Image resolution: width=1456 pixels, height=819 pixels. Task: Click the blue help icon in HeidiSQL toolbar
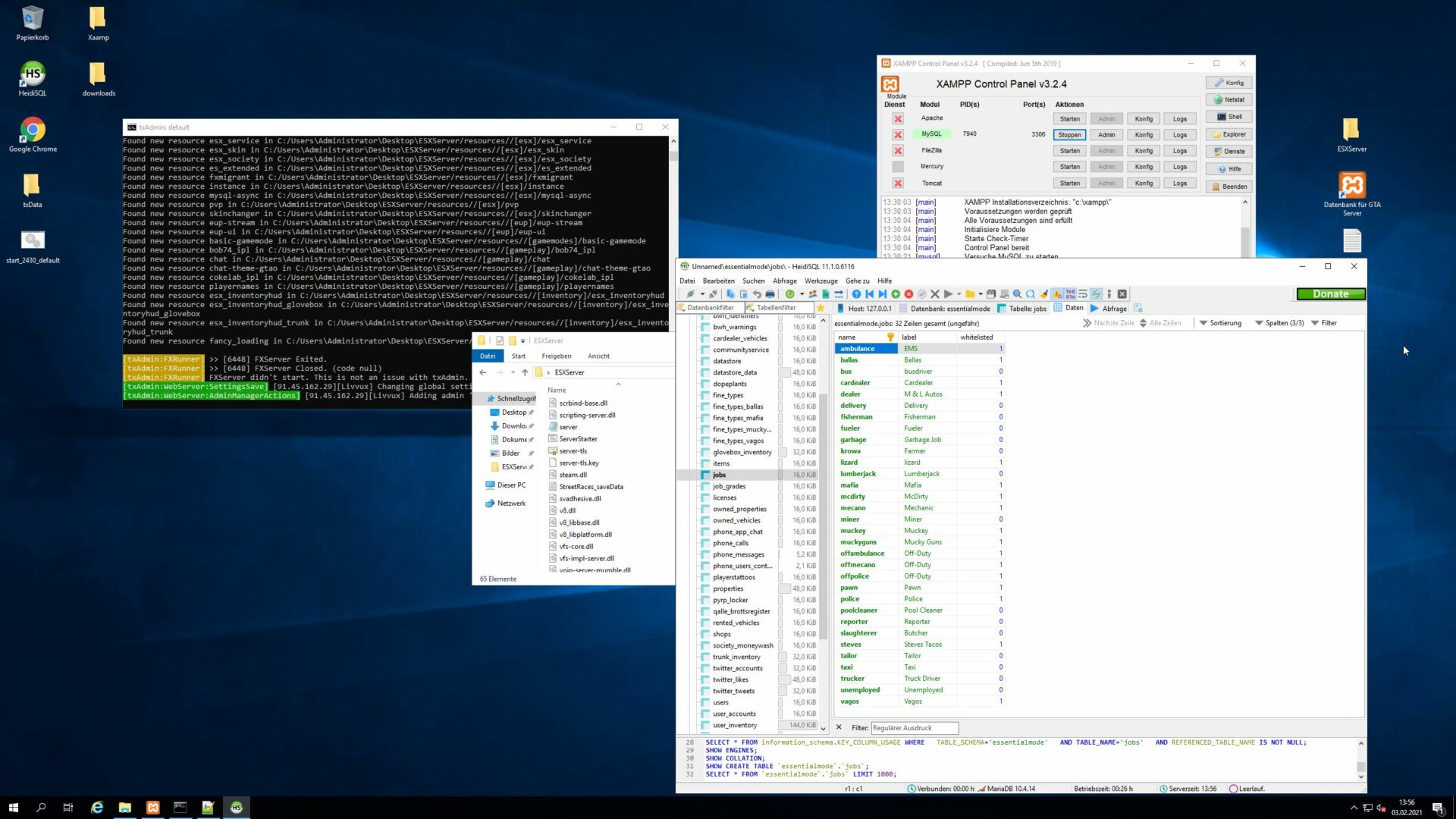click(x=856, y=294)
